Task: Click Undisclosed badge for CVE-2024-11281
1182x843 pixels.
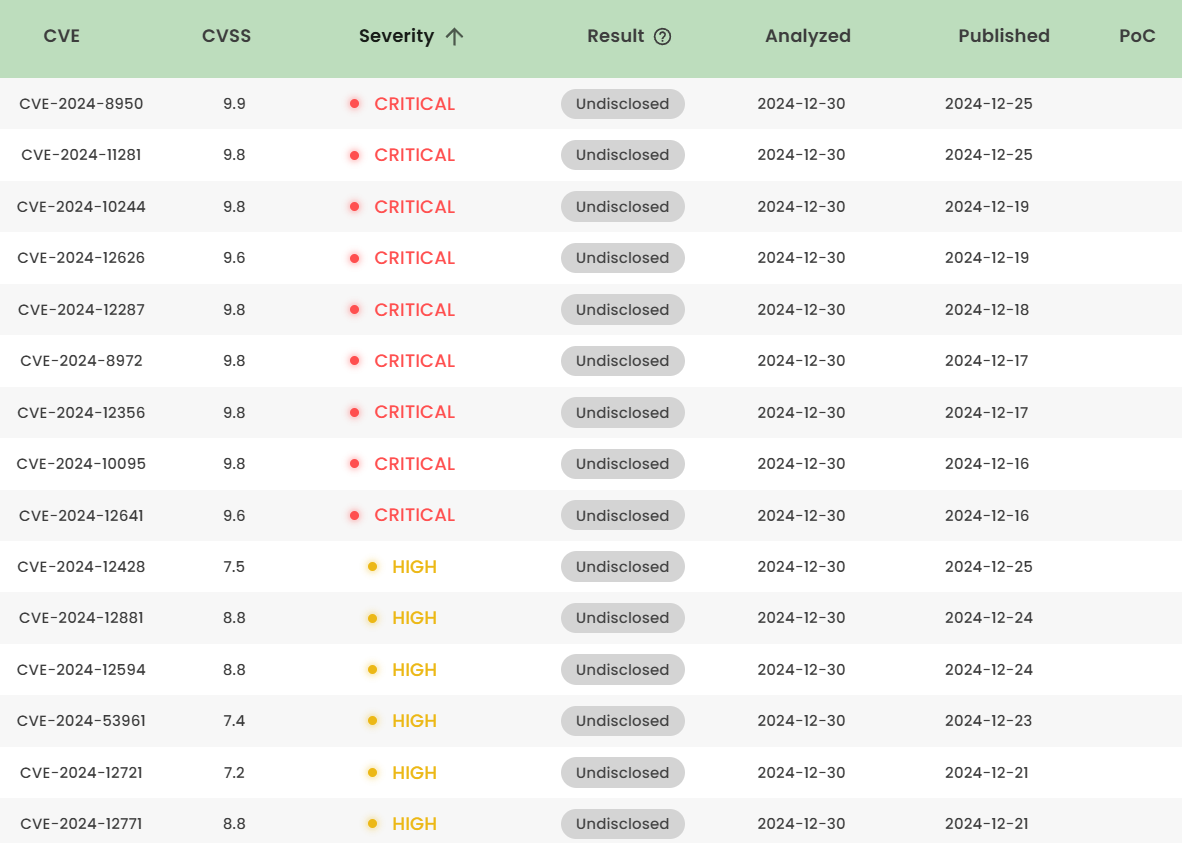Action: tap(623, 155)
